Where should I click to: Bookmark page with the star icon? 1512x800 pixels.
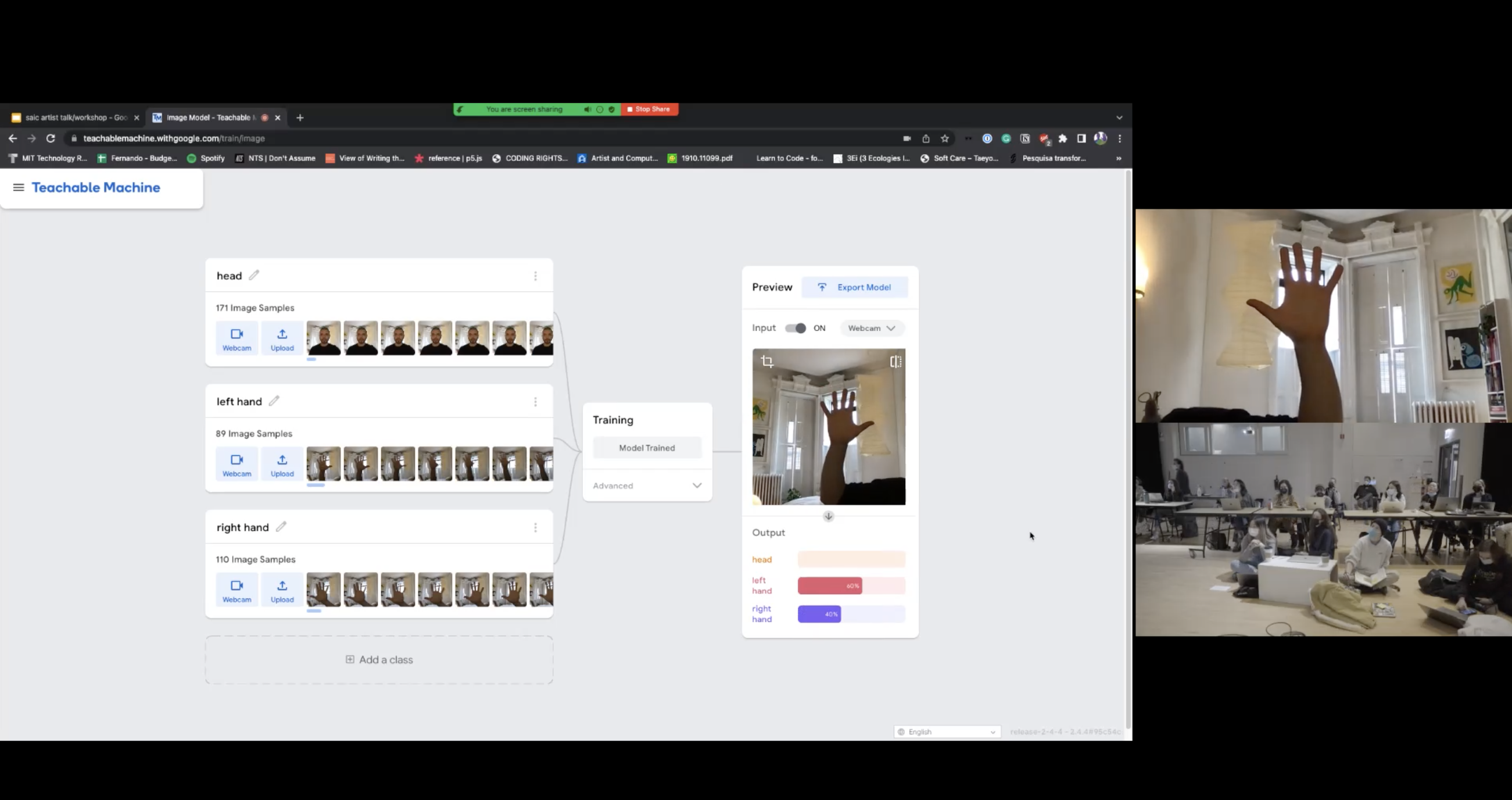944,138
